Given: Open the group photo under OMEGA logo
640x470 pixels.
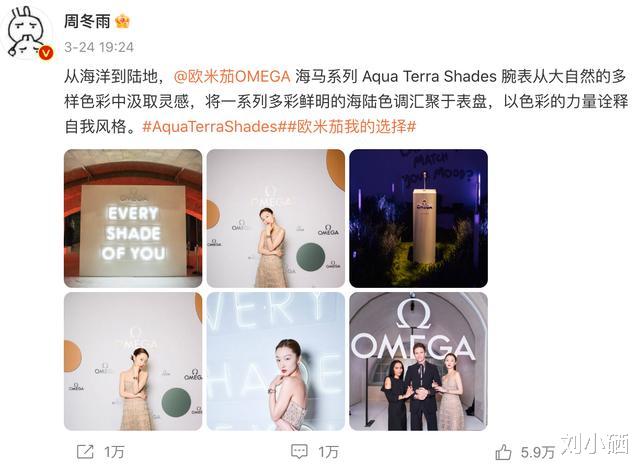Looking at the screenshot, I should point(418,361).
